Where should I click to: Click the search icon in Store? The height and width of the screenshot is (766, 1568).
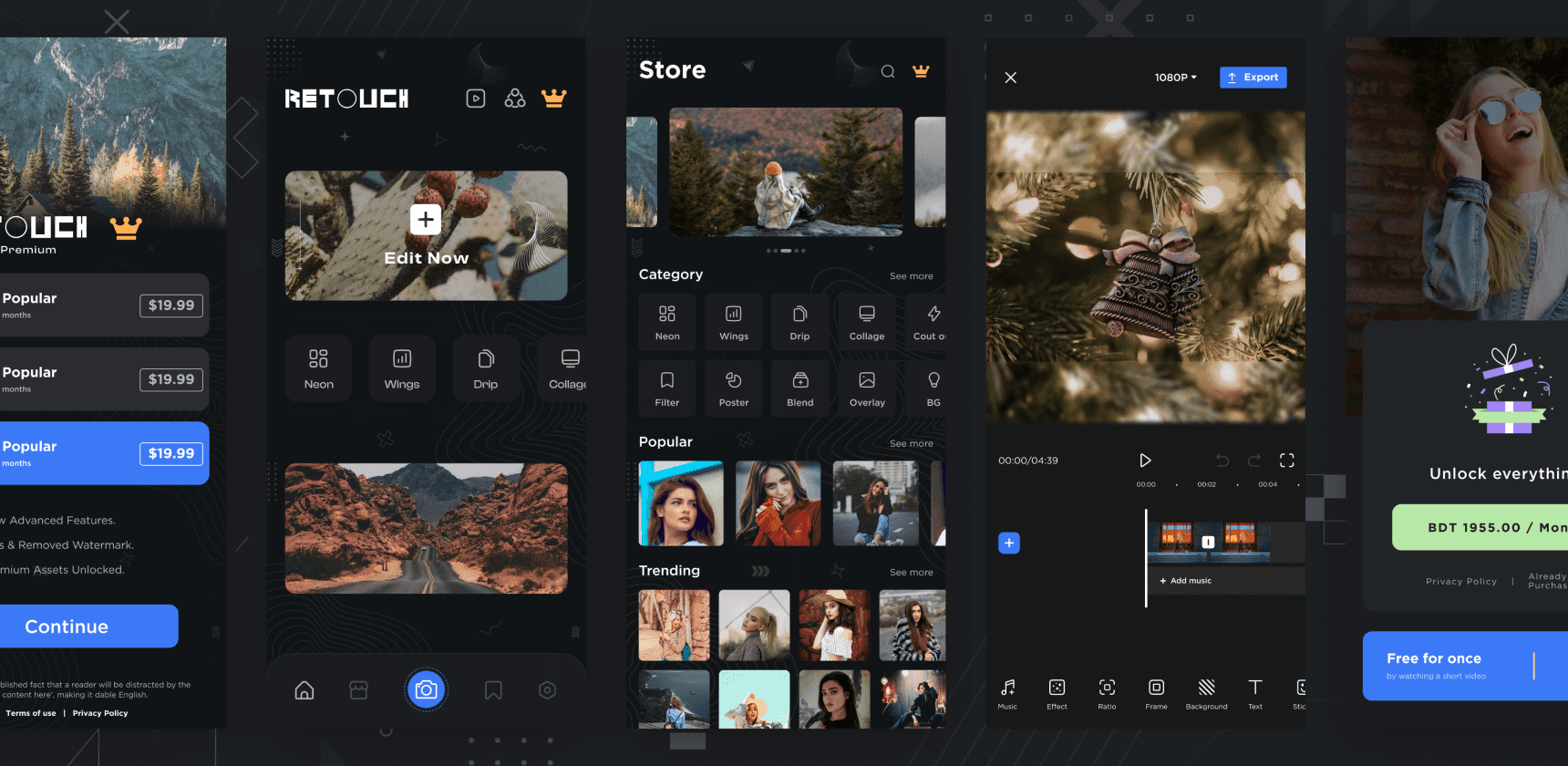click(x=887, y=72)
